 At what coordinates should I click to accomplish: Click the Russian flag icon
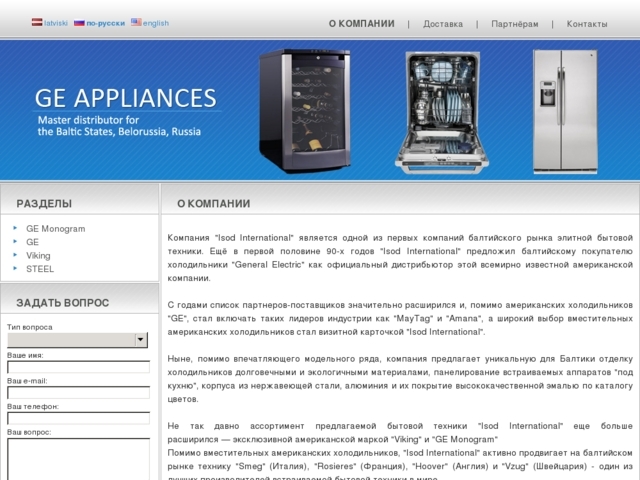coord(79,23)
